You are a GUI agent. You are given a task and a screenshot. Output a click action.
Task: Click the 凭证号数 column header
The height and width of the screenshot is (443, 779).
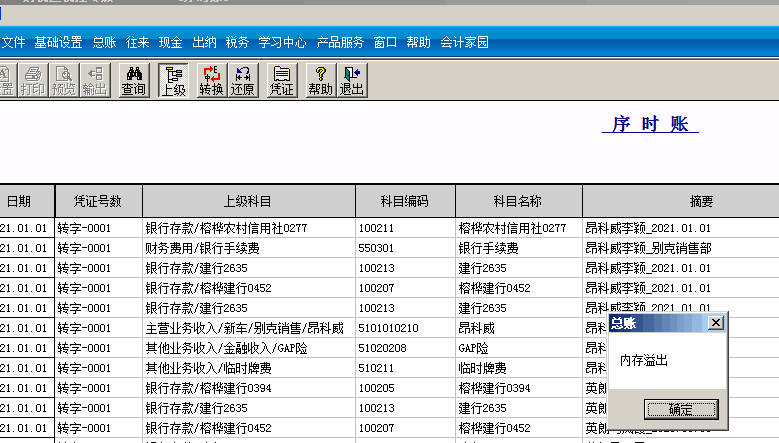[x=98, y=201]
